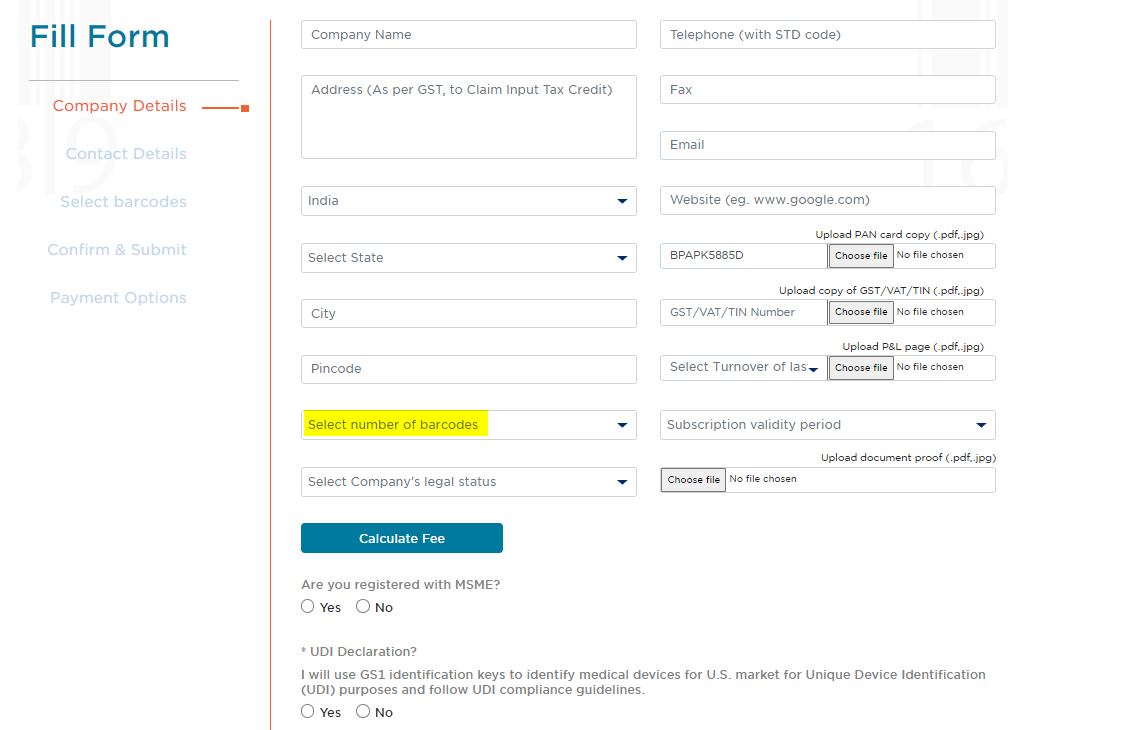The image size is (1125, 730).
Task: Focus the Fax field
Action: pos(827,90)
